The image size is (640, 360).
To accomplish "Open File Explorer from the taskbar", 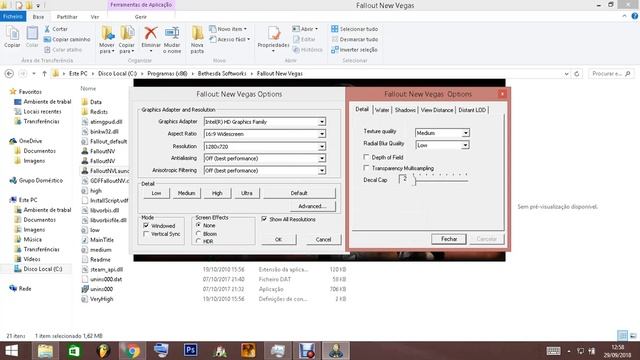I will [x=45, y=351].
